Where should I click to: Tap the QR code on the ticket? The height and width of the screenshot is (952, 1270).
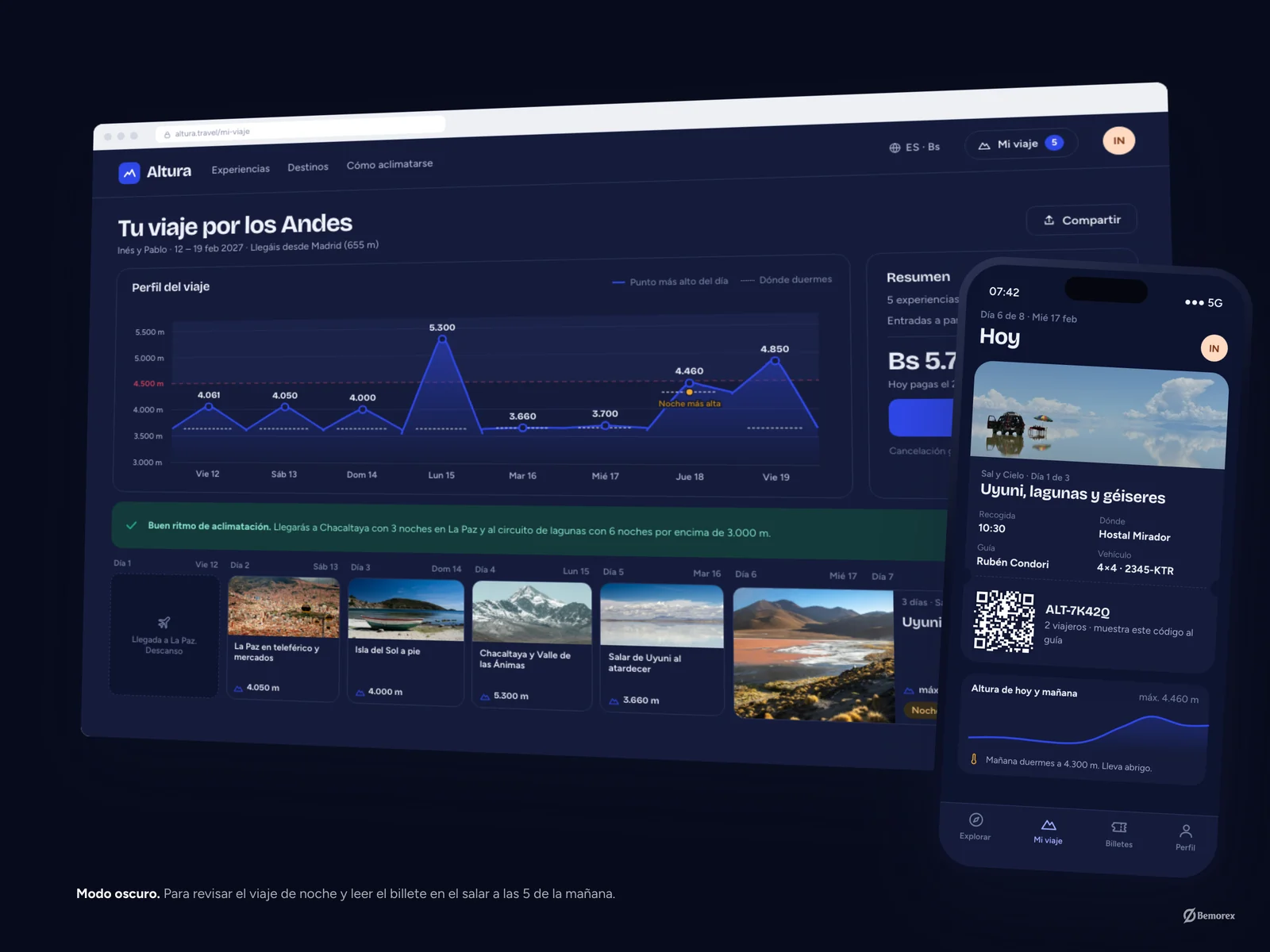click(x=1005, y=621)
